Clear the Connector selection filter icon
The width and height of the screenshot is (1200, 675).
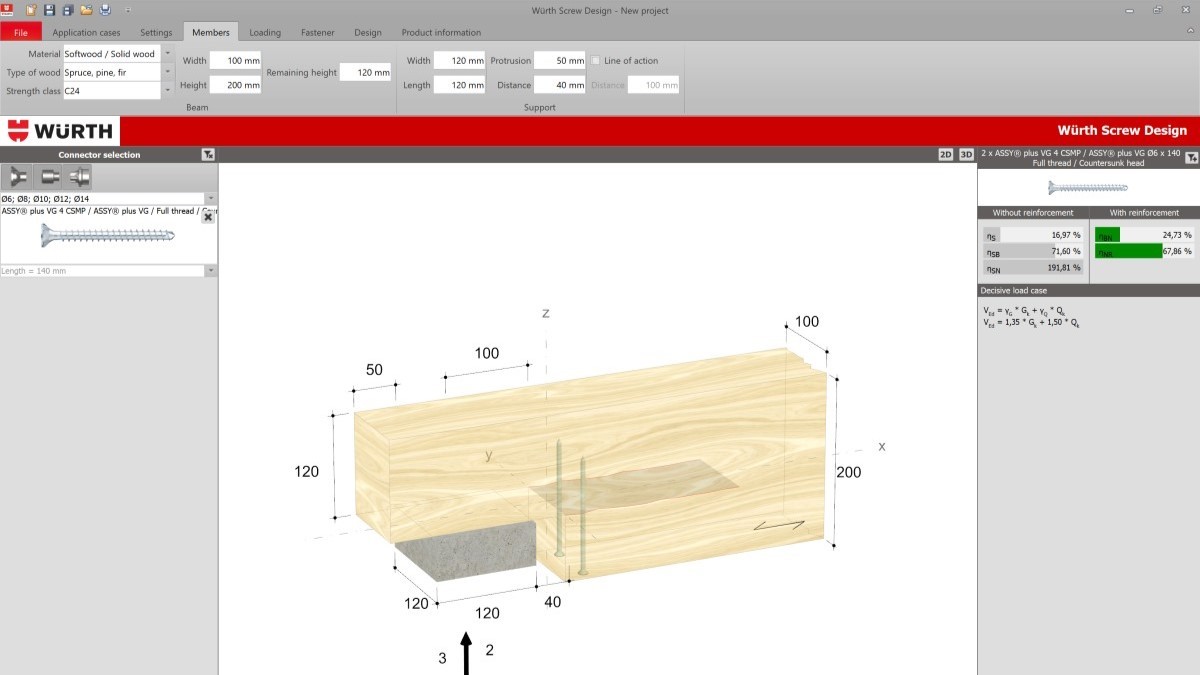coord(207,155)
